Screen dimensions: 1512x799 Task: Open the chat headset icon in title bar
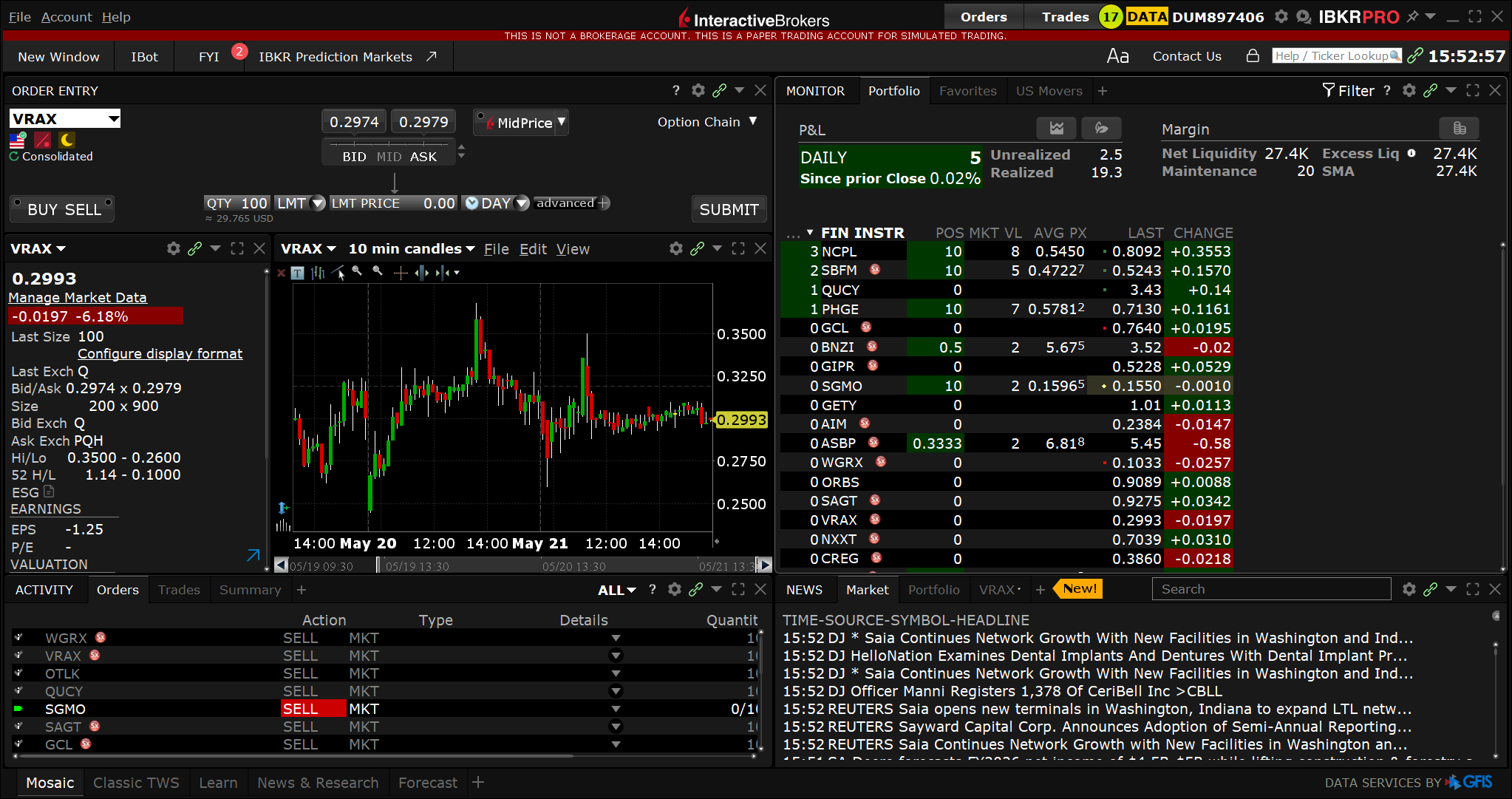pos(1304,16)
